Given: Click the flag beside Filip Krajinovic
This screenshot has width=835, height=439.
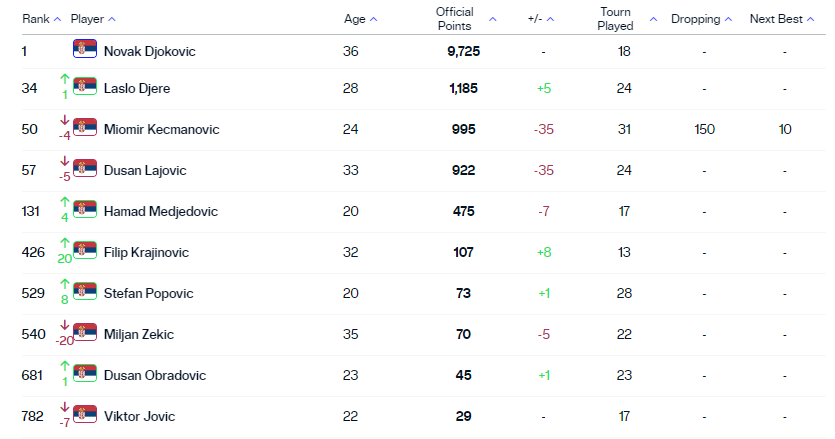Looking at the screenshot, I should click(x=84, y=250).
